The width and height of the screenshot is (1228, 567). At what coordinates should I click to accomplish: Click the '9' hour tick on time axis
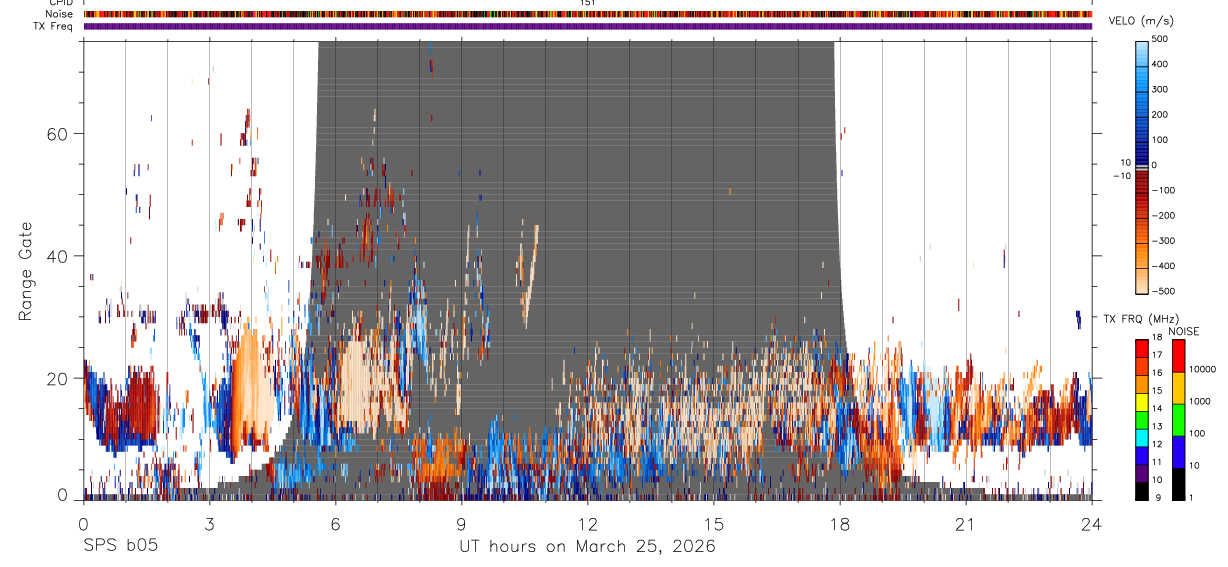click(461, 524)
